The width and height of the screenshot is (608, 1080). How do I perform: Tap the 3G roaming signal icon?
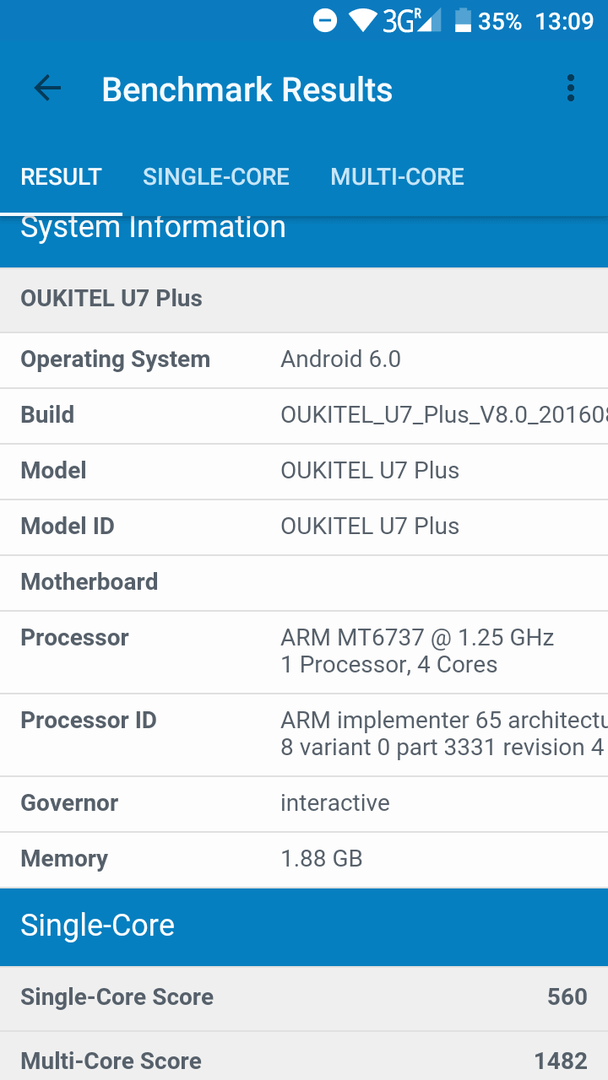pos(412,21)
